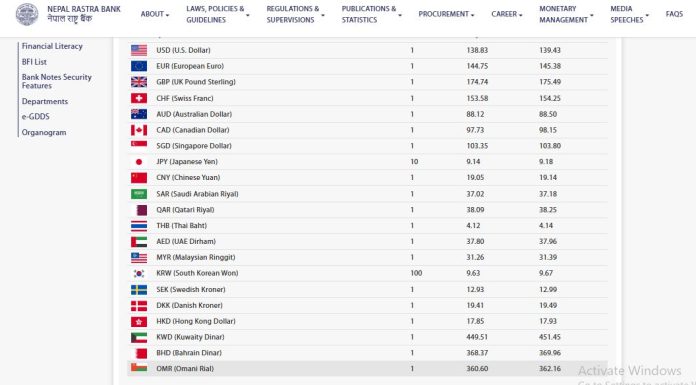Expand the Career dropdown menu
The image size is (696, 385).
506,14
